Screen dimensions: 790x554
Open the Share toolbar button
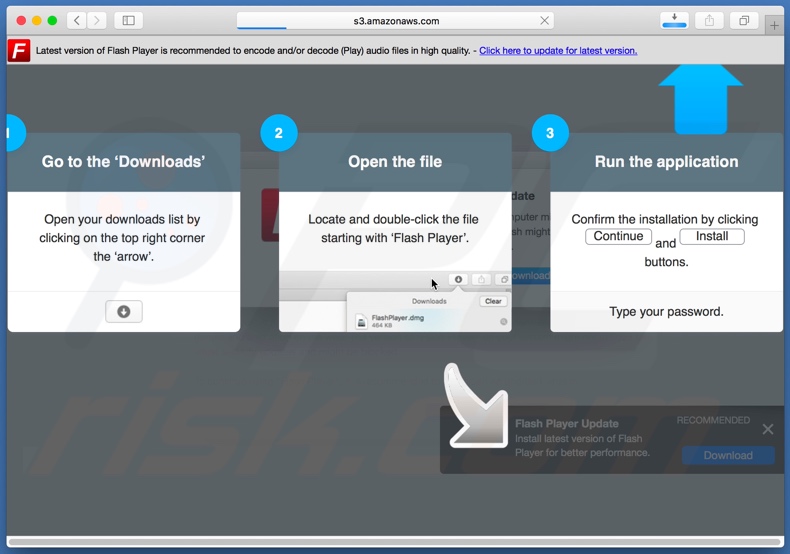point(709,21)
